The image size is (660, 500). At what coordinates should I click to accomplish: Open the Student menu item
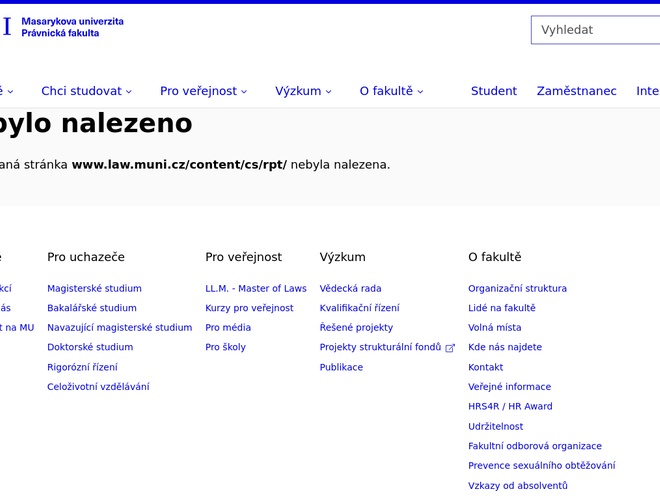(494, 91)
